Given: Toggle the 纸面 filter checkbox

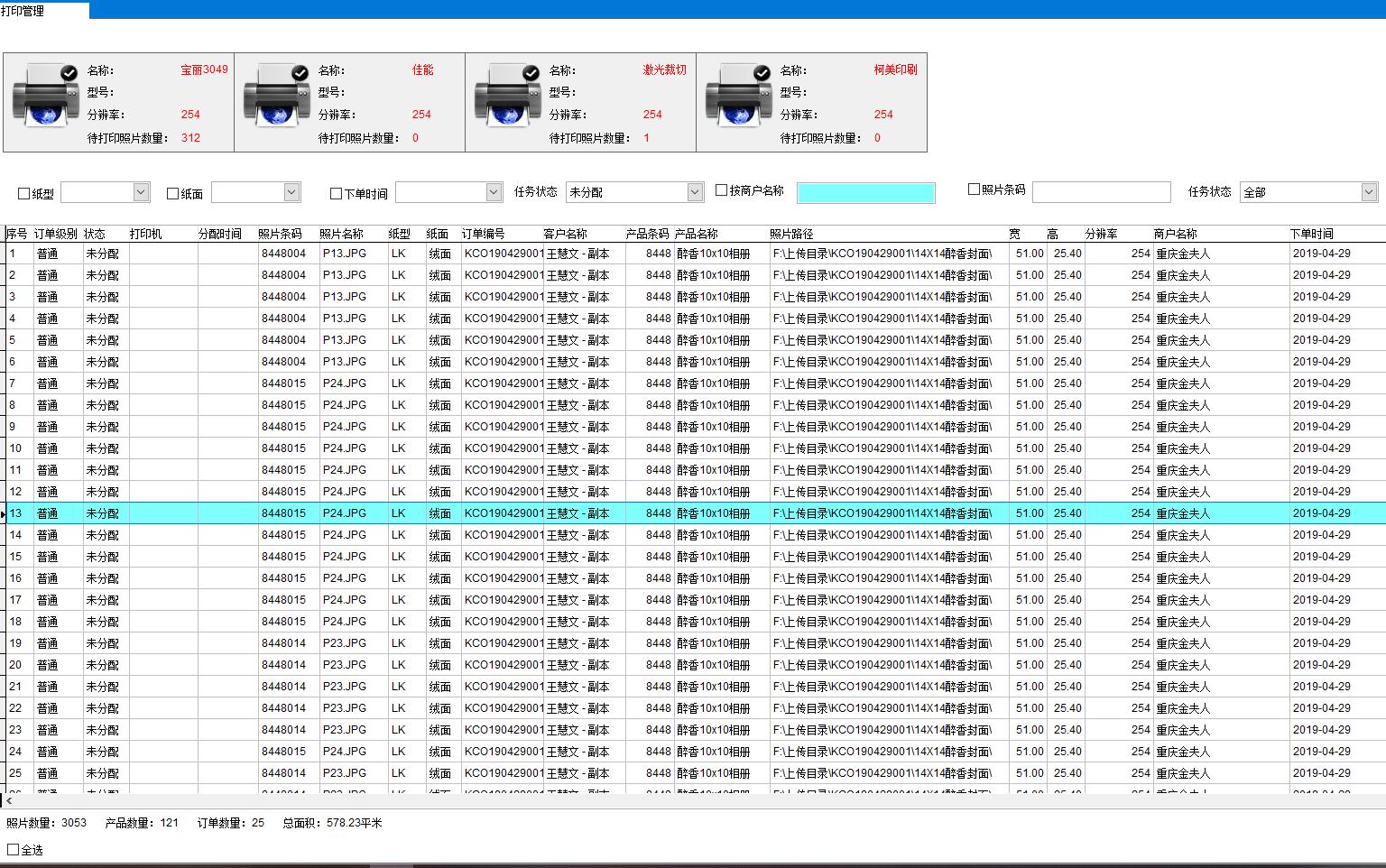Looking at the screenshot, I should tap(173, 193).
